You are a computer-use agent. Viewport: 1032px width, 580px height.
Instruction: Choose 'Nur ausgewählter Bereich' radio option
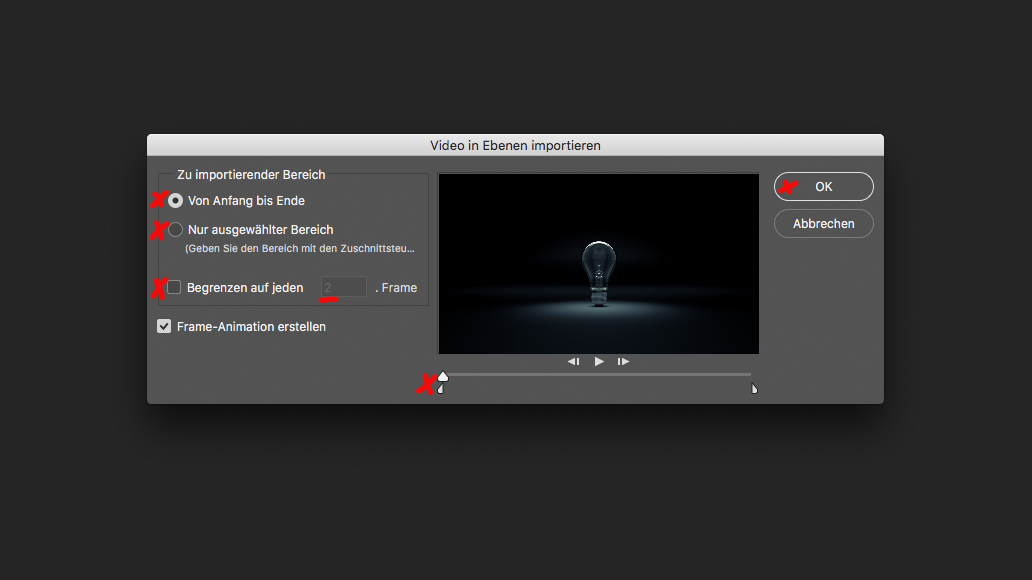click(176, 229)
